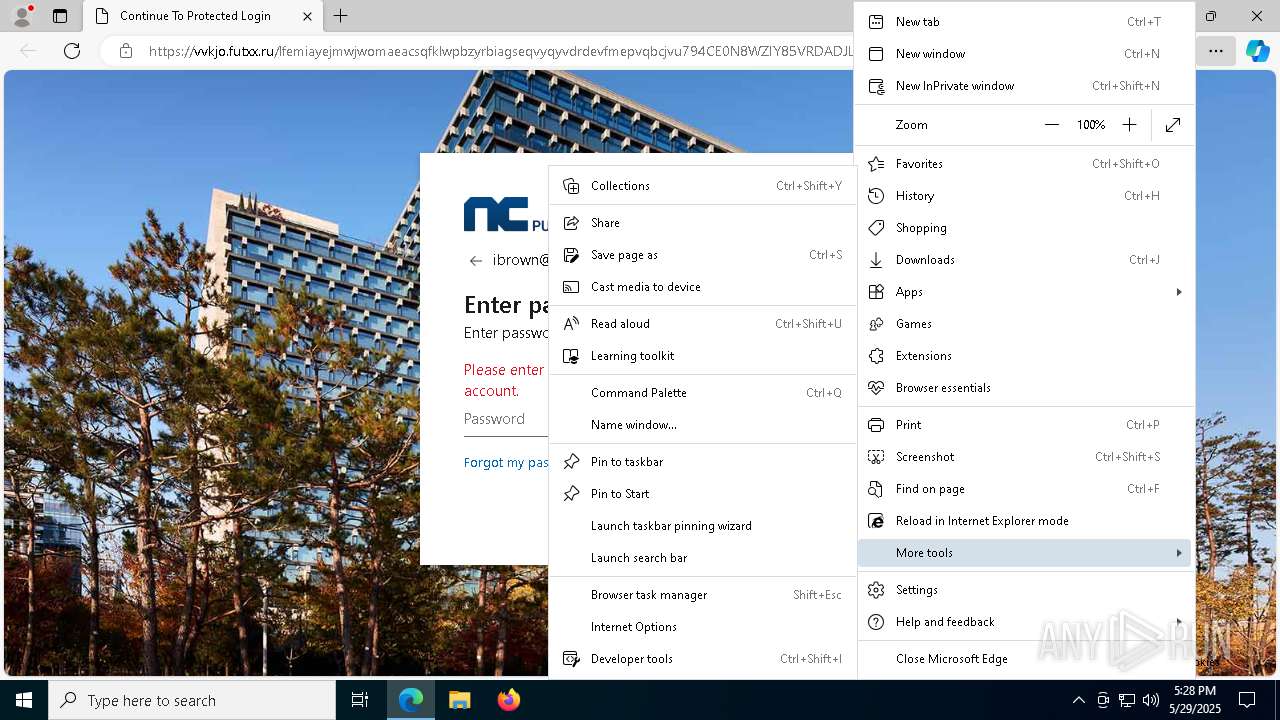This screenshot has width=1280, height=720.
Task: Open the Apps menu icon
Action: coord(876,292)
